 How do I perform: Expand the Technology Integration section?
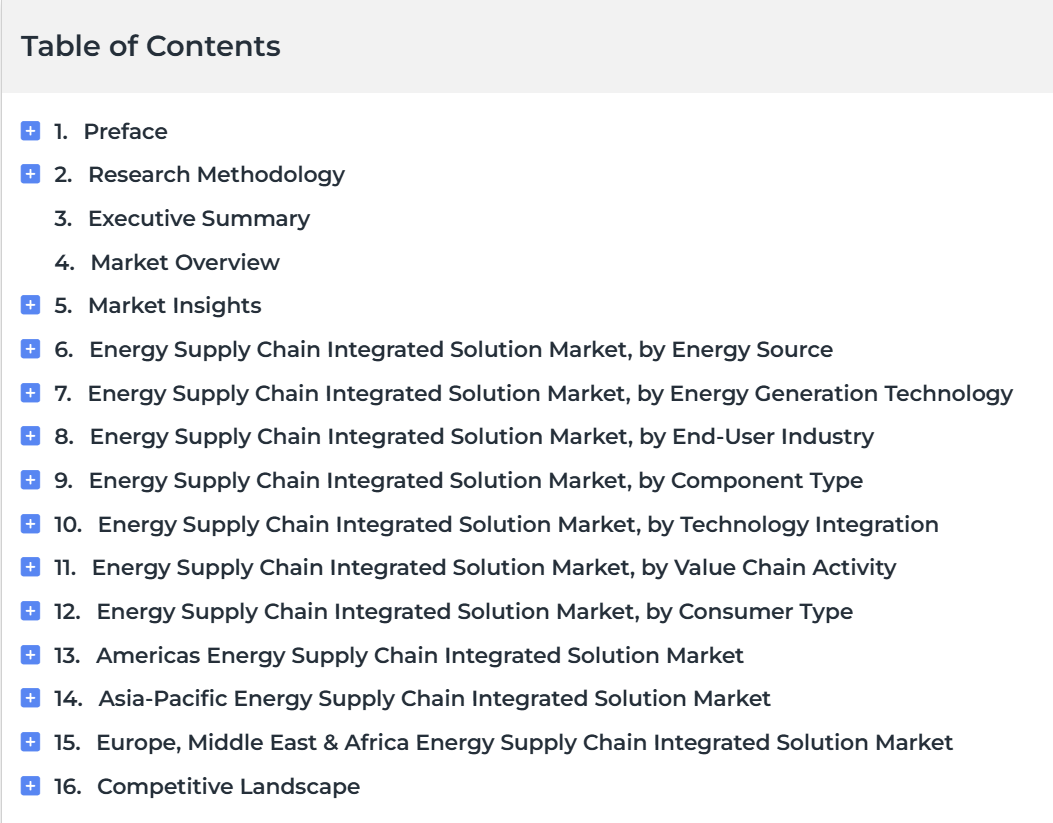pos(30,524)
